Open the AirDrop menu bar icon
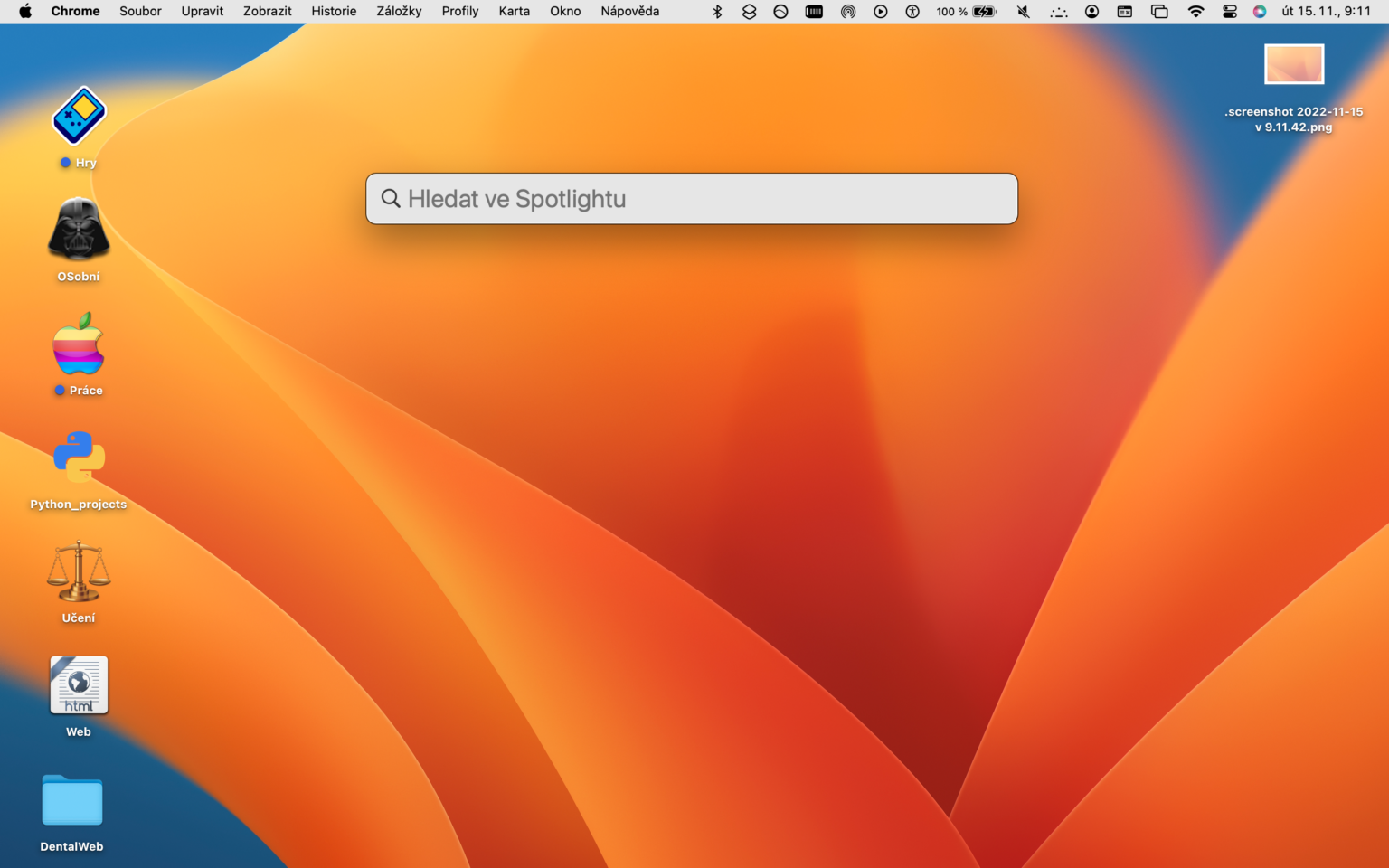The image size is (1389, 868). click(847, 12)
